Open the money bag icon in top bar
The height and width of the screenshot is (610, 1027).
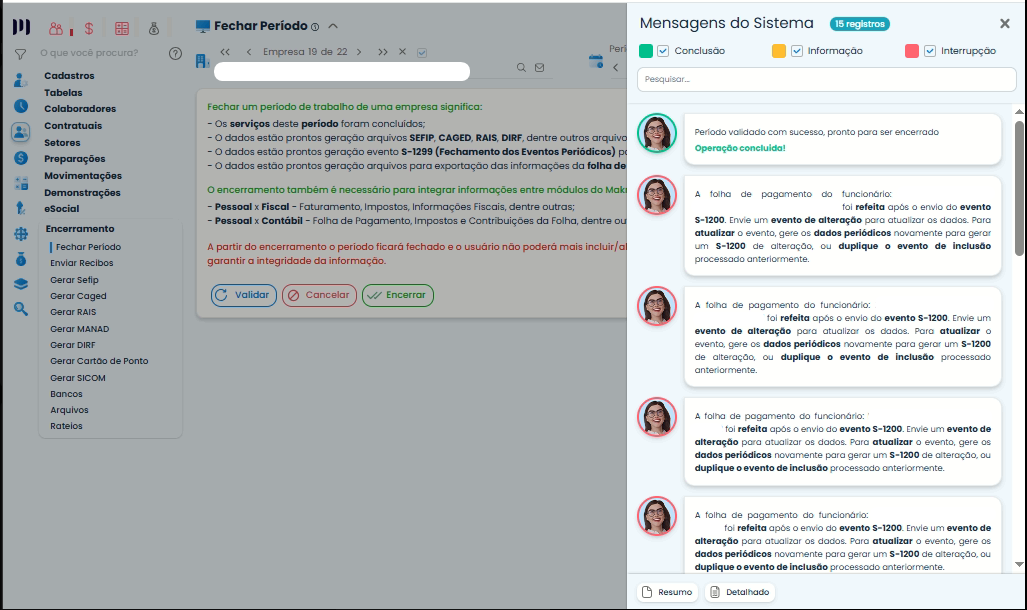click(154, 28)
